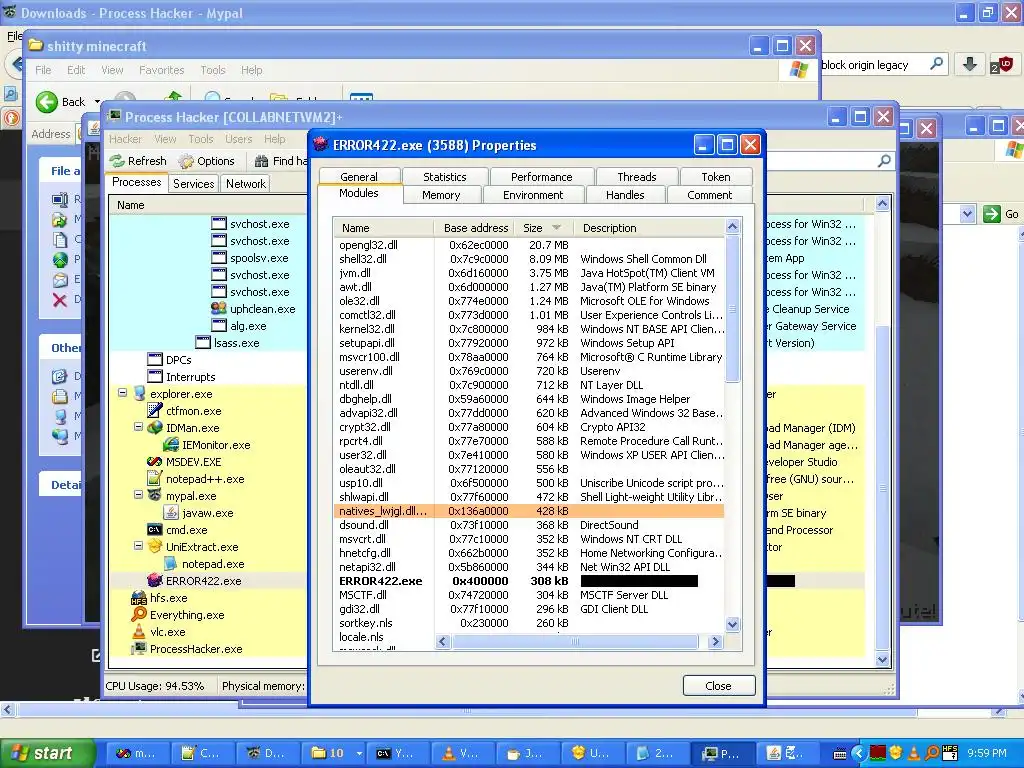Click the modules list horizontal scrollbar thumb
Screen dimensions: 1024x768
click(x=575, y=641)
